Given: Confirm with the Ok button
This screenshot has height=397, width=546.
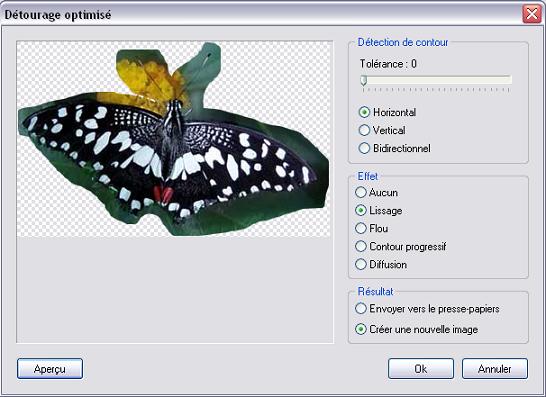Looking at the screenshot, I should coord(421,369).
